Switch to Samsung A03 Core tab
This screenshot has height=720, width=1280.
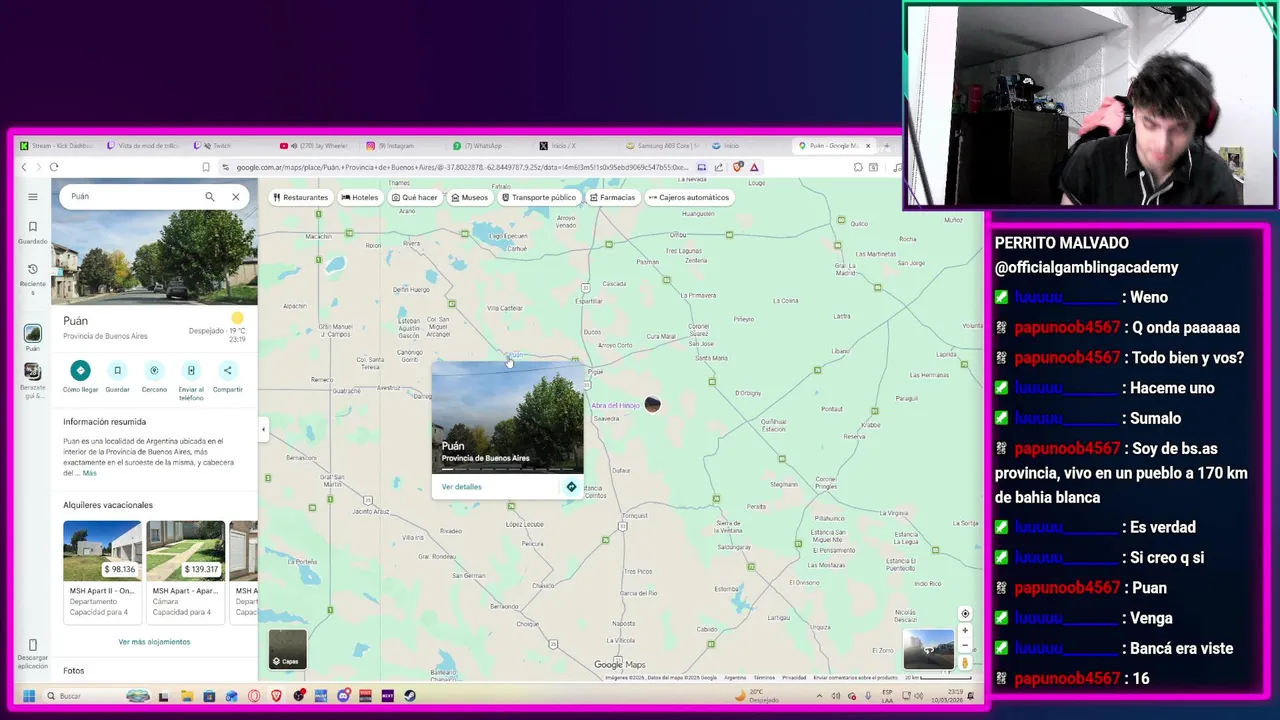click(x=661, y=146)
